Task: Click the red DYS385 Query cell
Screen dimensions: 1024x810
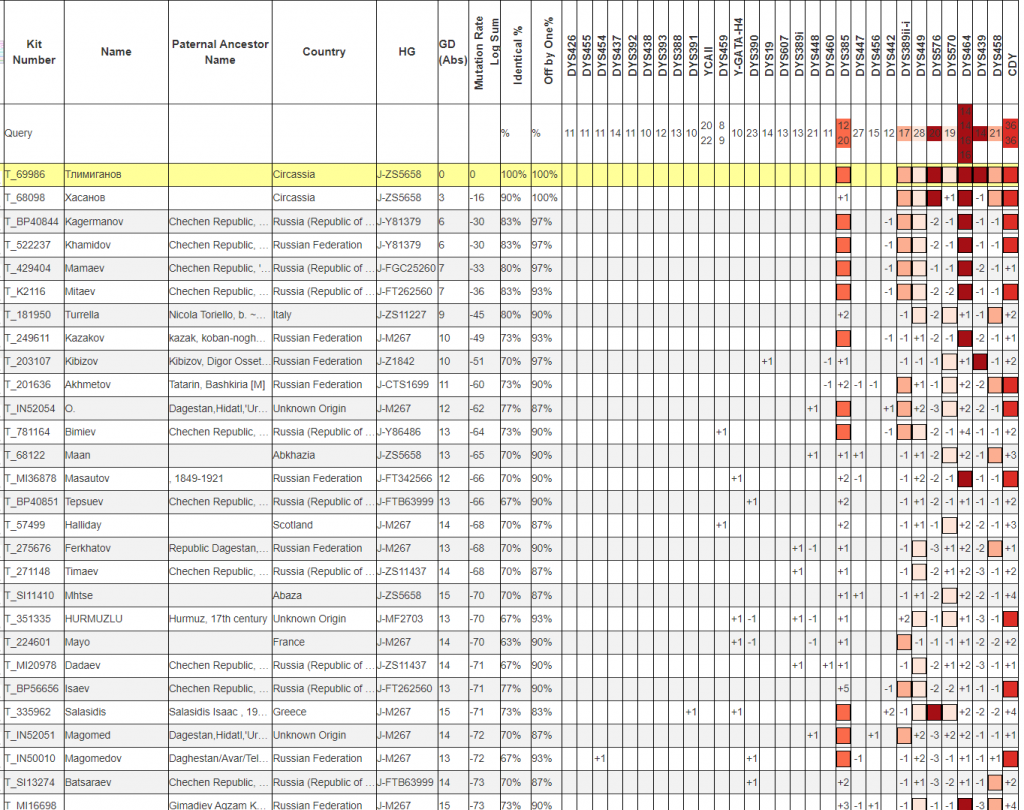Action: point(843,133)
